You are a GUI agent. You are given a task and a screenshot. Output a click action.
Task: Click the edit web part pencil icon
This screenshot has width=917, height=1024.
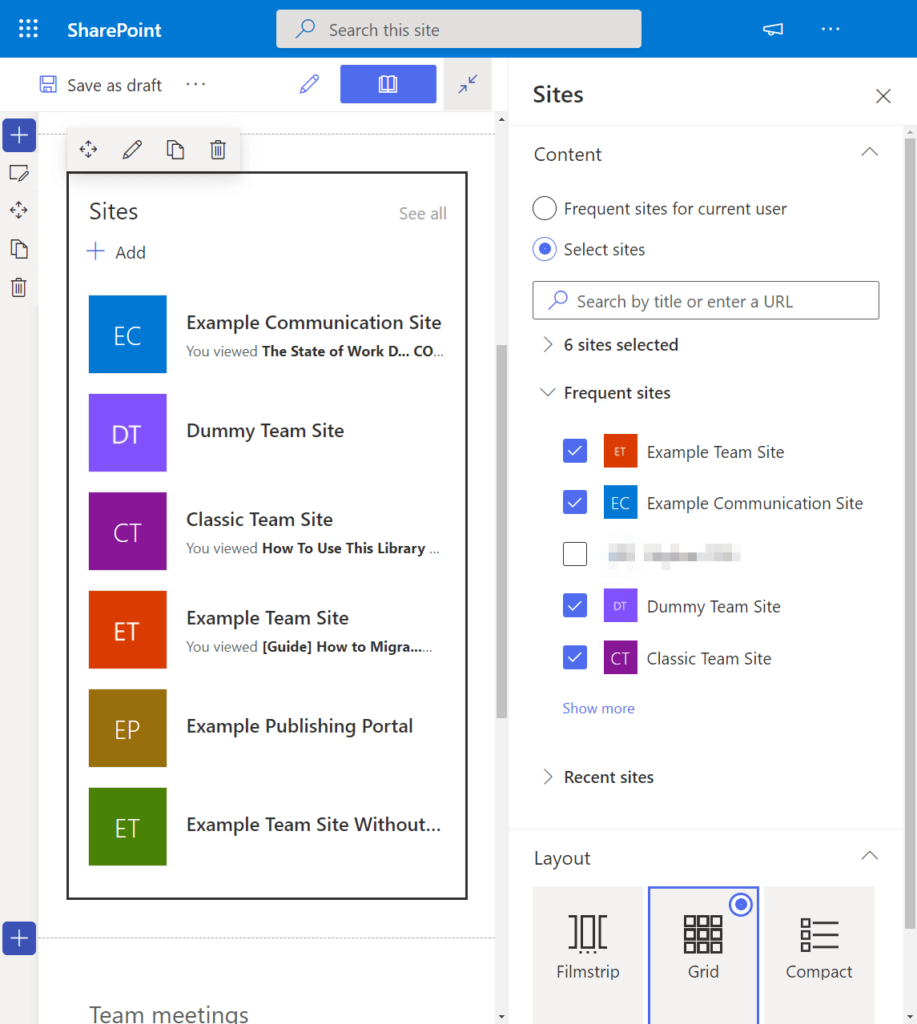click(x=132, y=150)
